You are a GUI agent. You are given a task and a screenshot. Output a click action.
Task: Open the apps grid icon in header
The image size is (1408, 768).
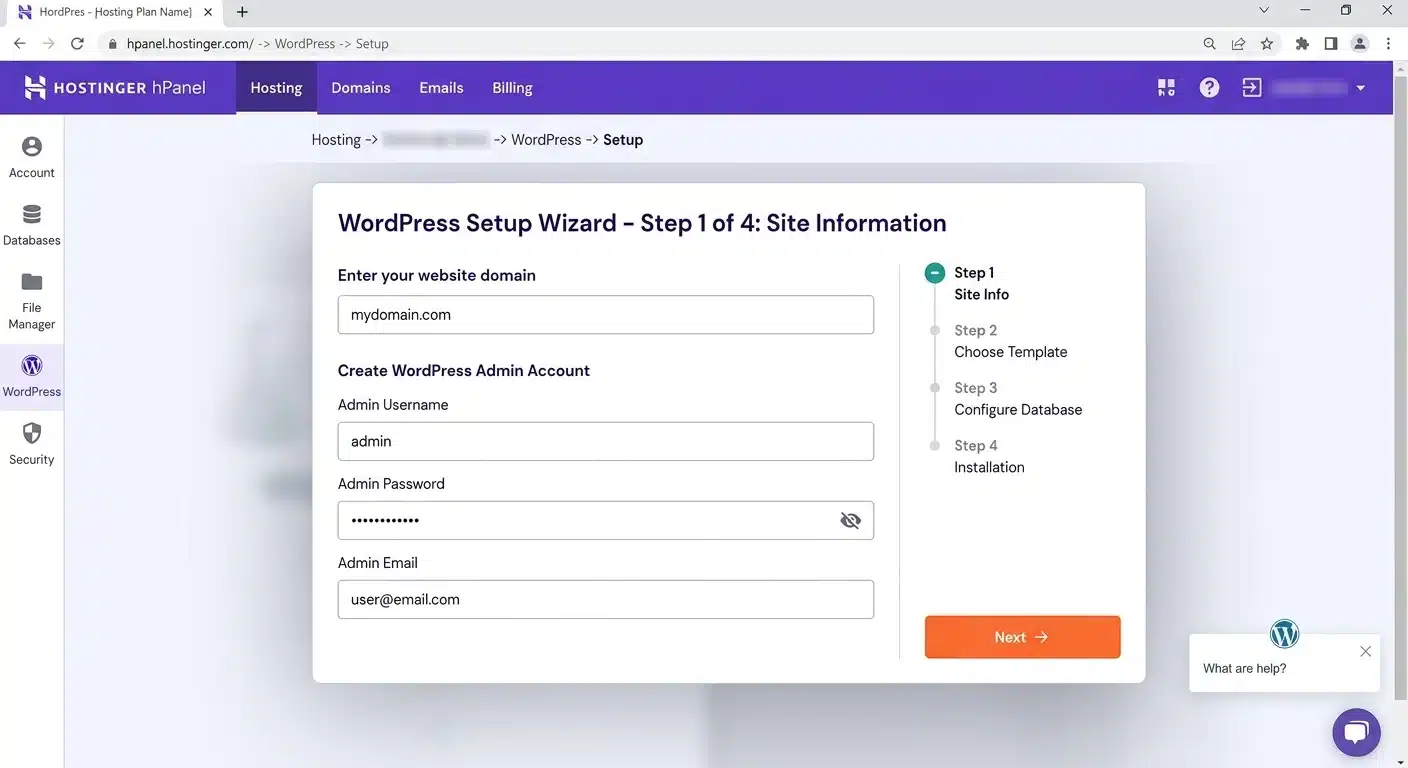[1166, 88]
